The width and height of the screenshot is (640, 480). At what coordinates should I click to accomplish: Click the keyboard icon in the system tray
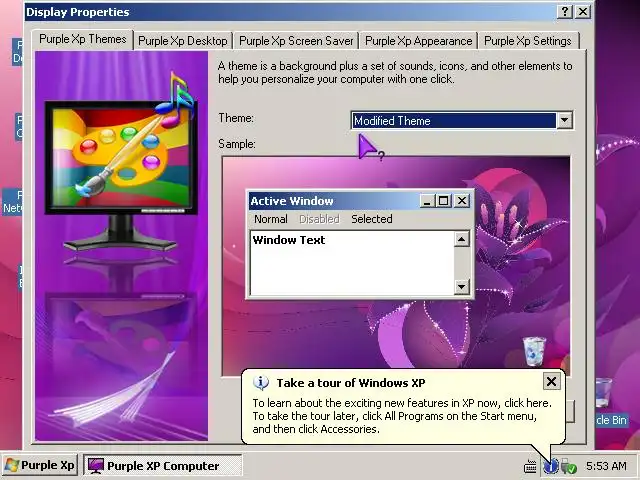530,466
